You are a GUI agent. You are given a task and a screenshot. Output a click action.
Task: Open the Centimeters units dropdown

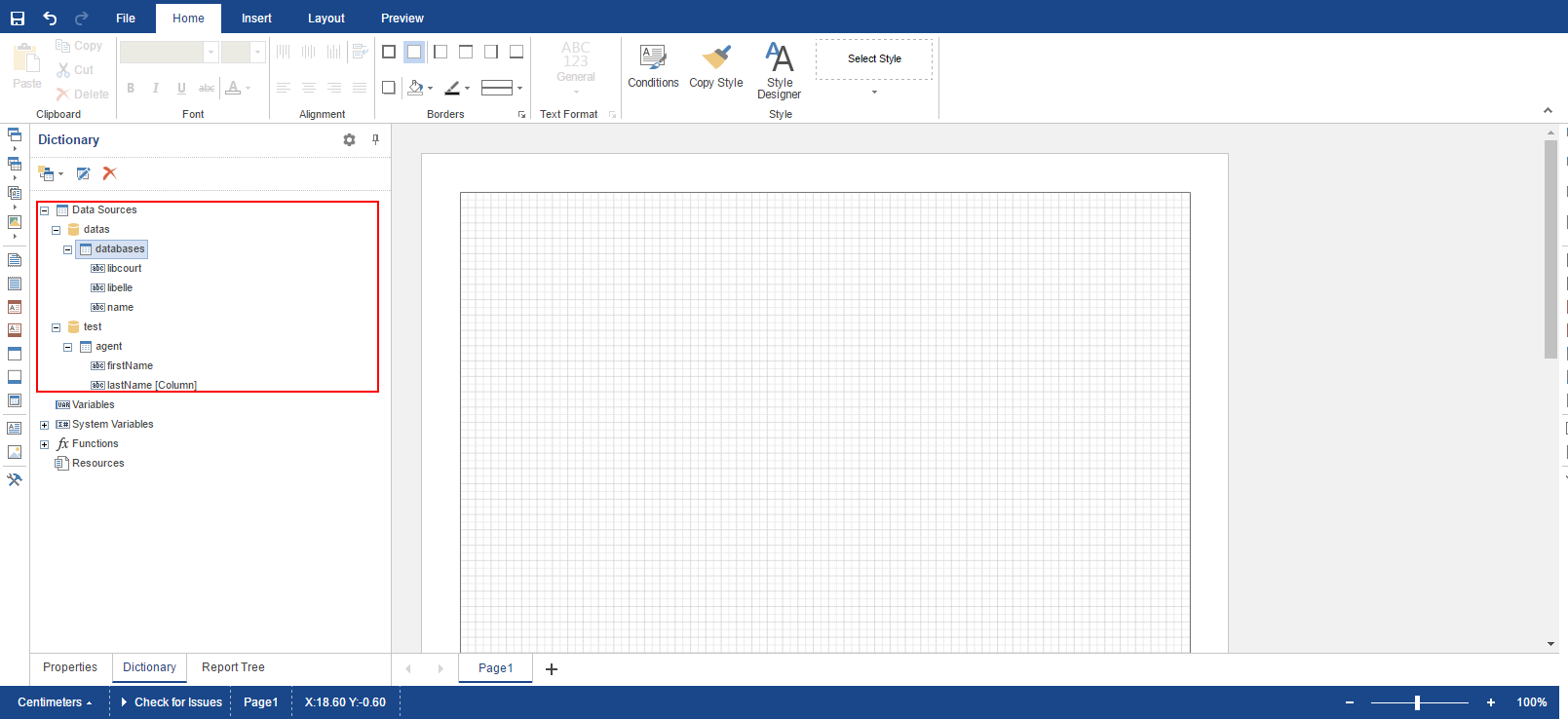55,702
